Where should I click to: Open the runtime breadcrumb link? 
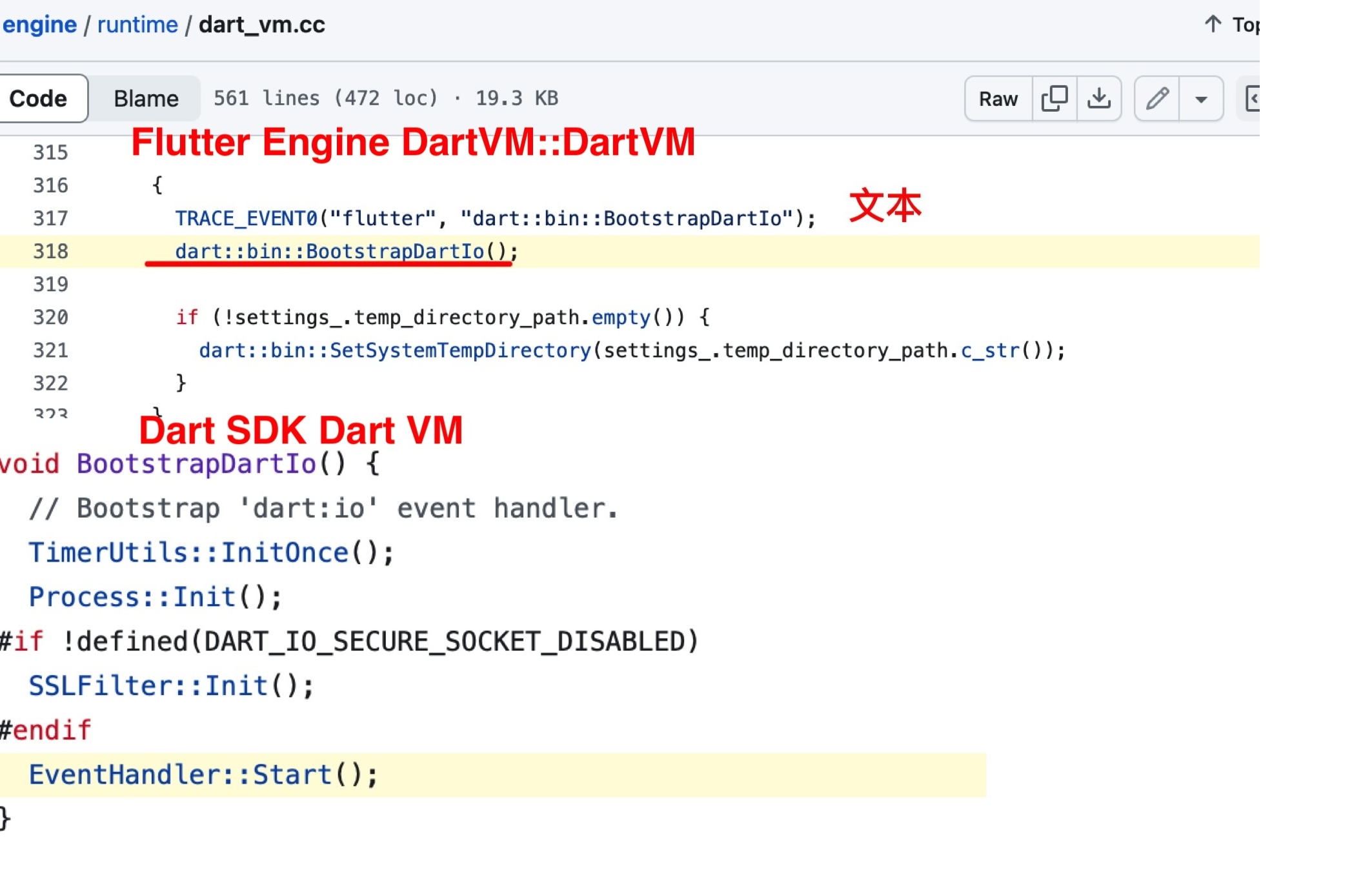click(137, 25)
